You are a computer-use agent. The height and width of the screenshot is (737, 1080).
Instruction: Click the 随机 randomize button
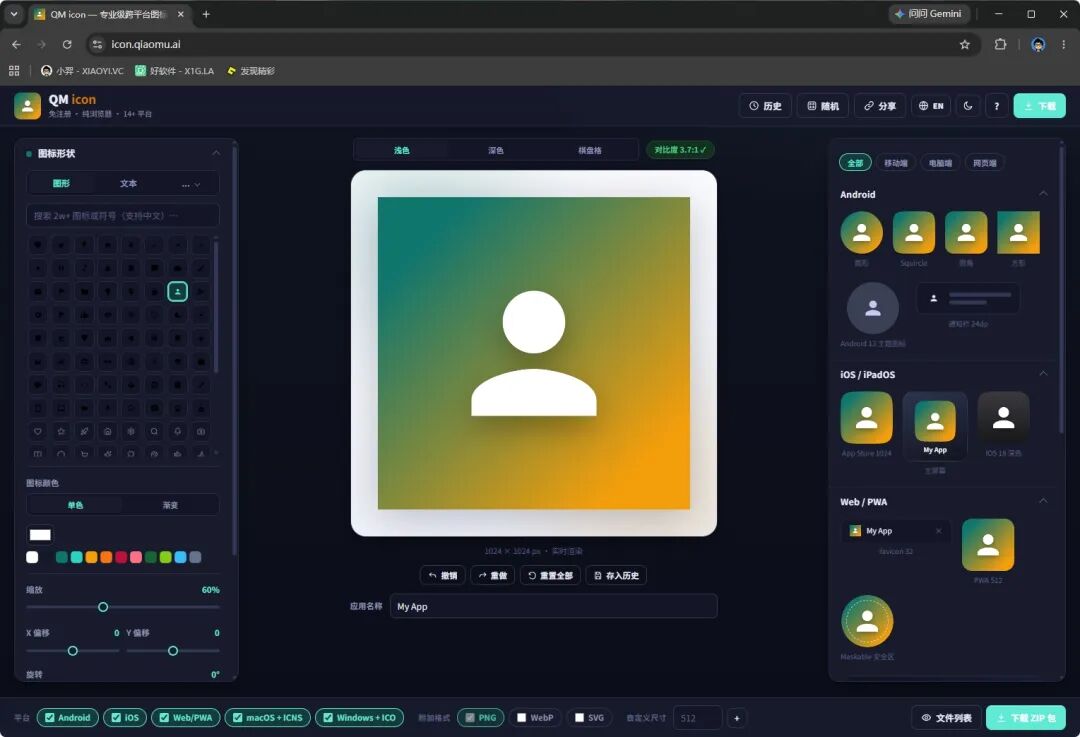(823, 106)
